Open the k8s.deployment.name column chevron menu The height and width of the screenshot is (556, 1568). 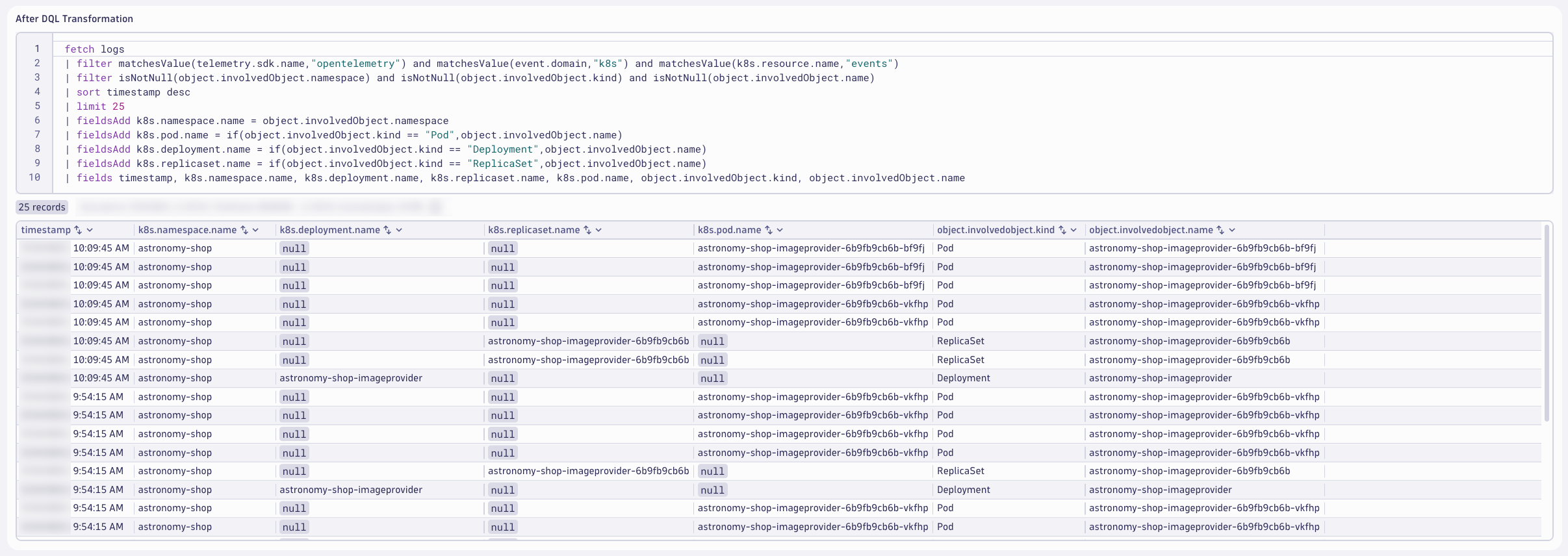point(399,230)
